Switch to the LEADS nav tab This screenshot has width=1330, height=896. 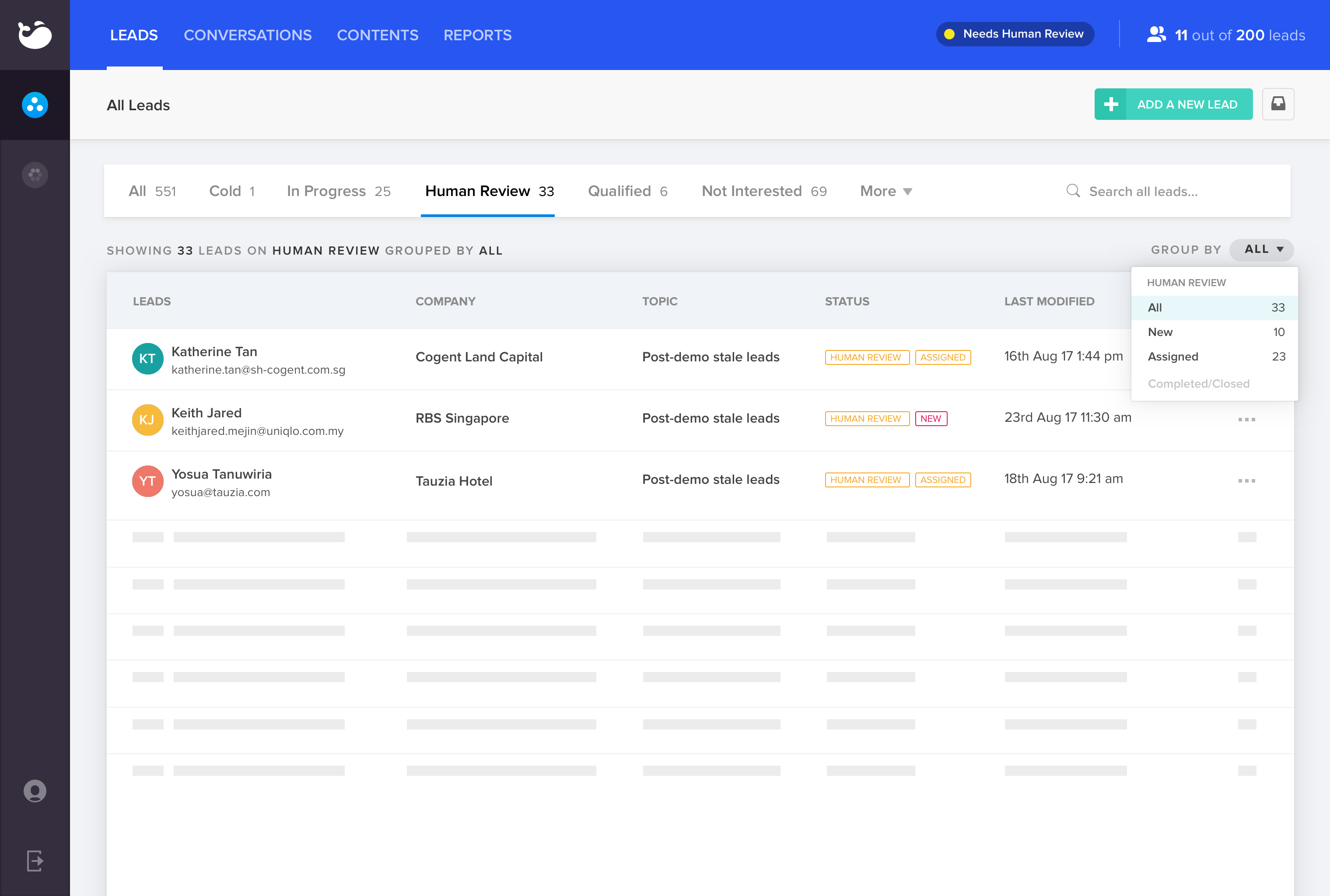[134, 35]
